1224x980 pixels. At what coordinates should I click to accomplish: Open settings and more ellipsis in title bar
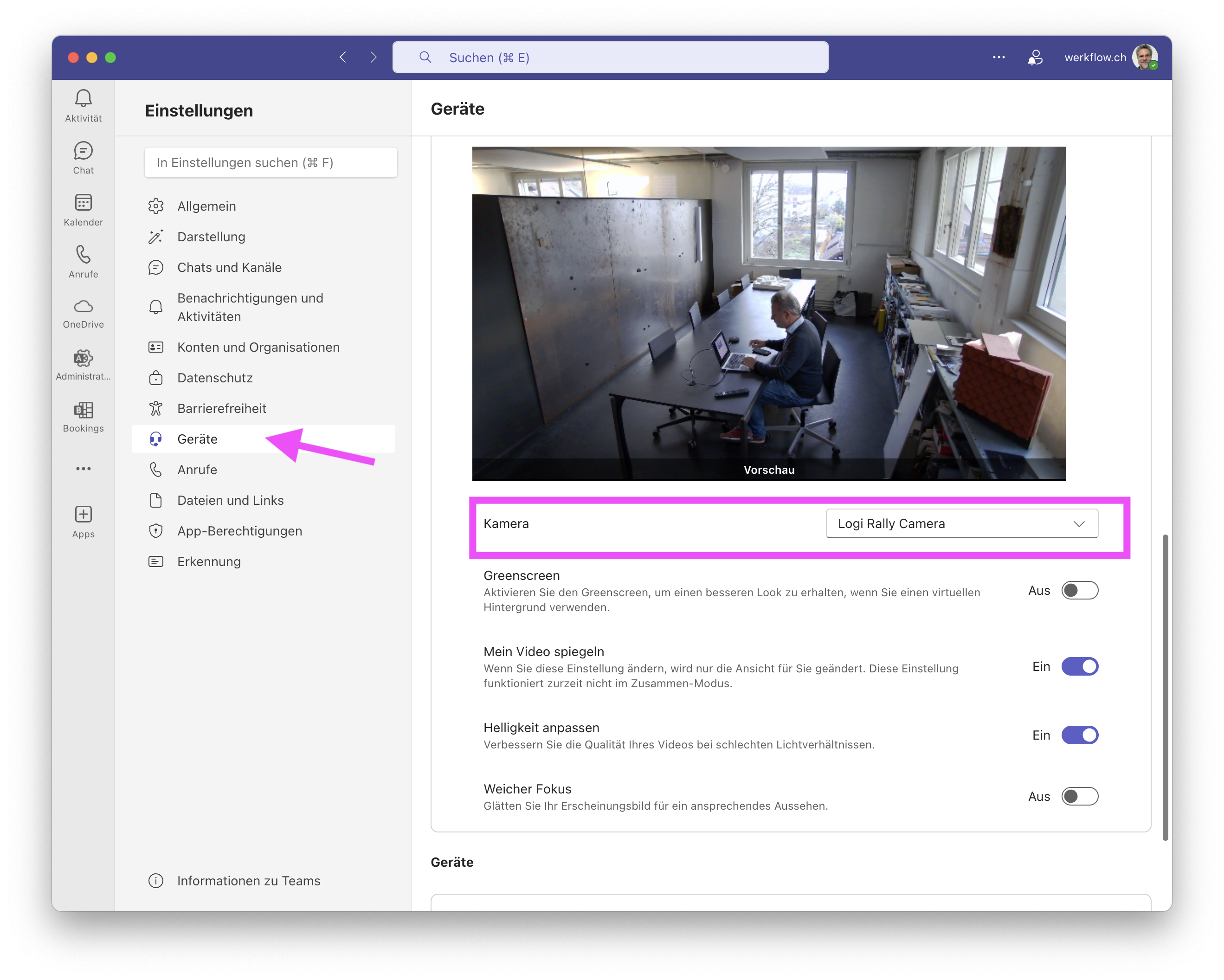[999, 58]
